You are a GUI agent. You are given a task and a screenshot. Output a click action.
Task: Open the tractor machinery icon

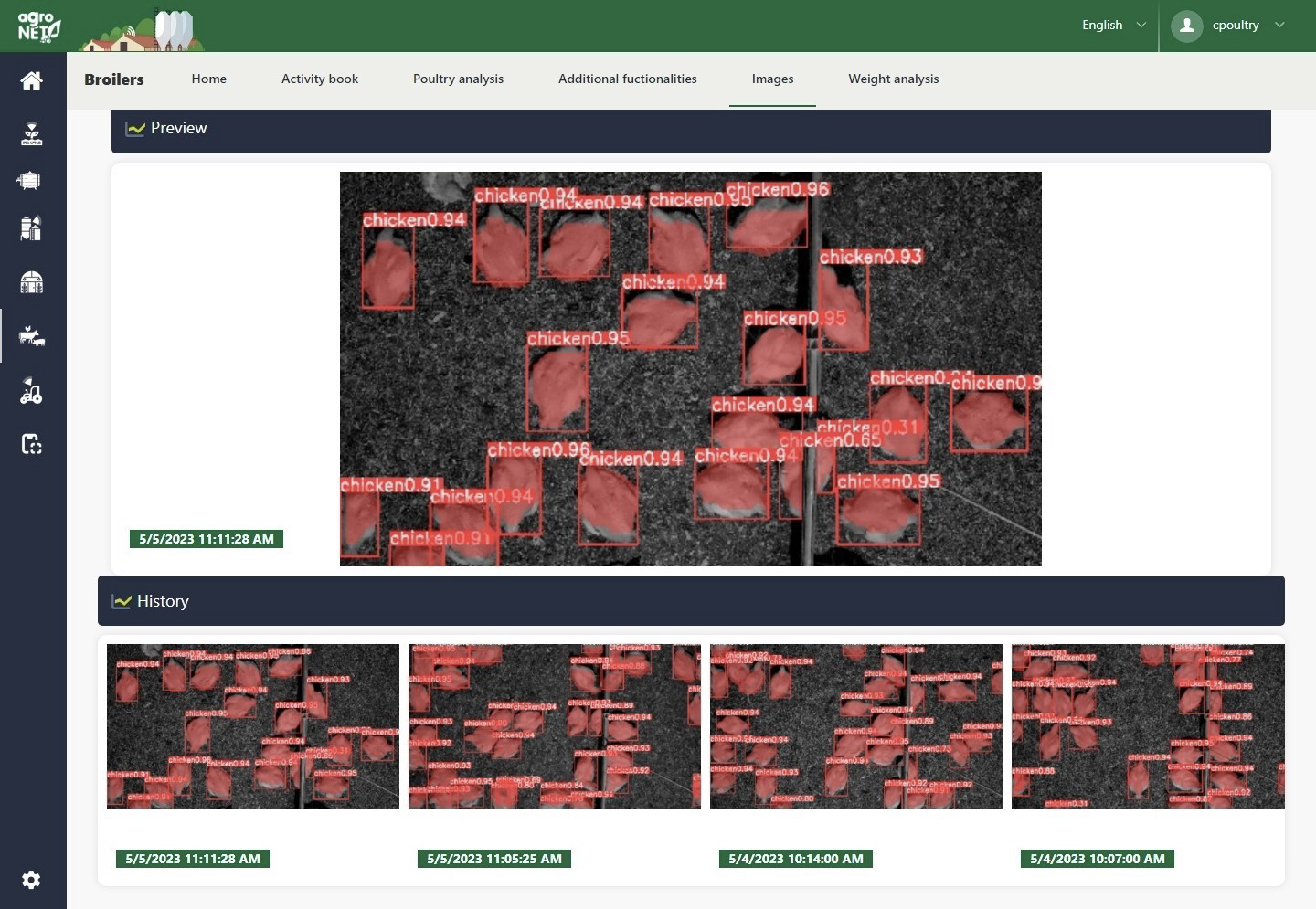click(x=32, y=391)
